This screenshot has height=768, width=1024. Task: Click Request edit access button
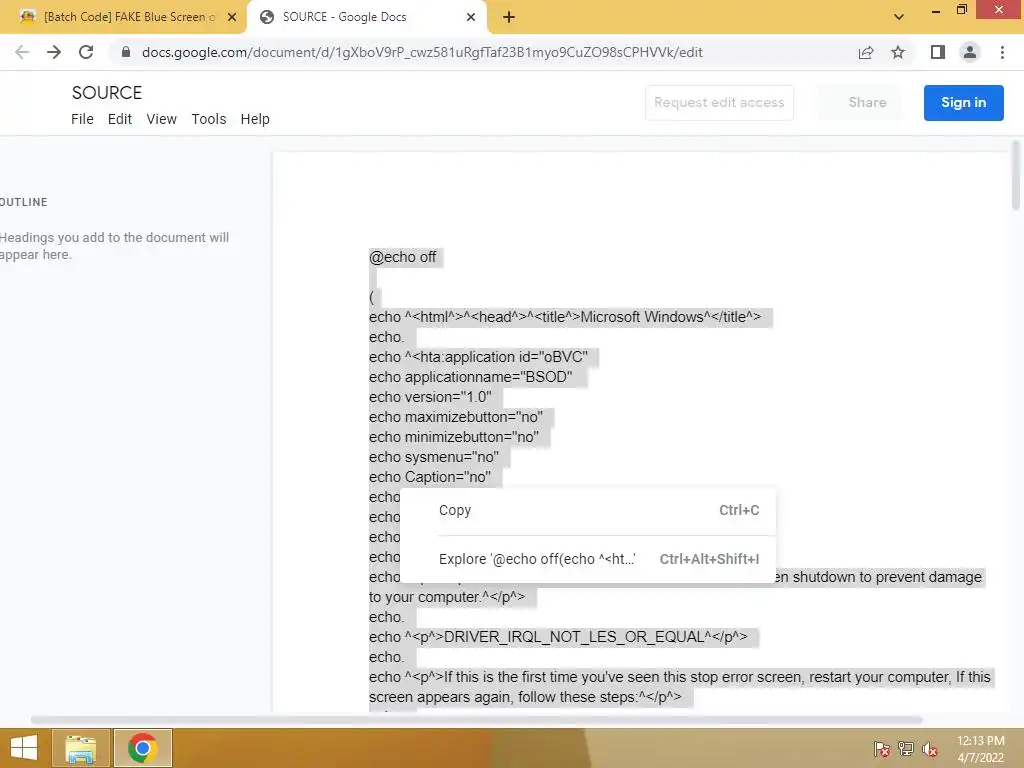pos(719,103)
